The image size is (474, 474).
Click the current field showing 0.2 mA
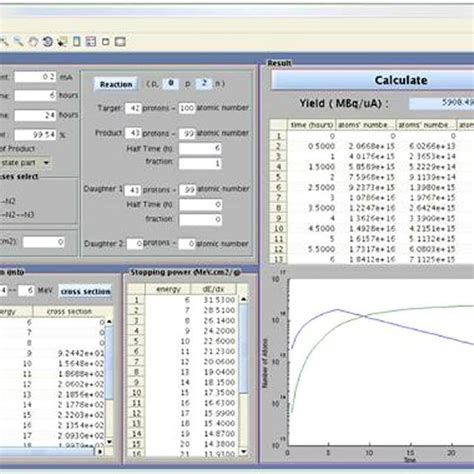tap(35, 77)
